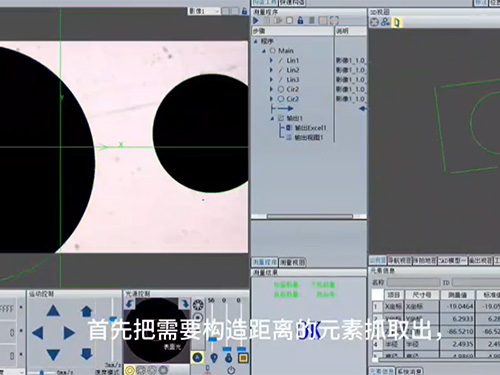Move stage left with the left arrow
The image size is (500, 375).
[x=38, y=333]
